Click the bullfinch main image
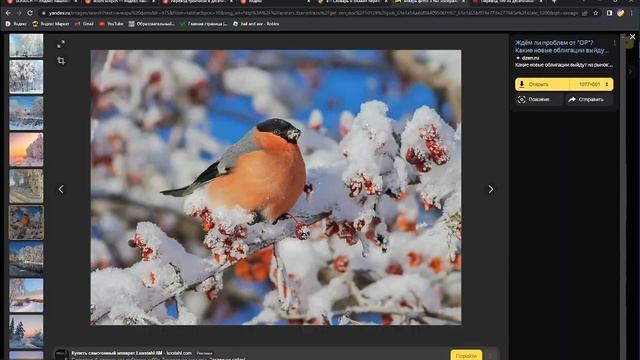This screenshot has width=640, height=360. click(x=276, y=187)
